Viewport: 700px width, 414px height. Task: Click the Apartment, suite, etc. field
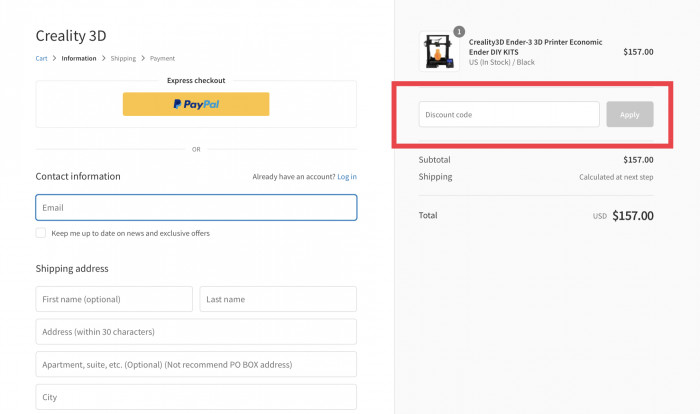click(x=196, y=364)
